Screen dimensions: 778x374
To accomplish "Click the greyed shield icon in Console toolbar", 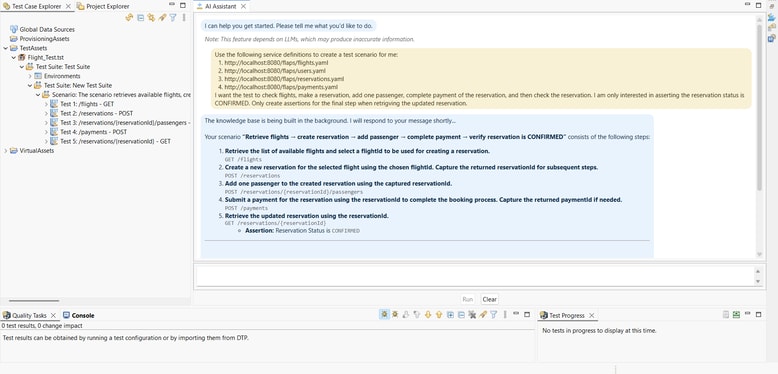I will pos(417,314).
